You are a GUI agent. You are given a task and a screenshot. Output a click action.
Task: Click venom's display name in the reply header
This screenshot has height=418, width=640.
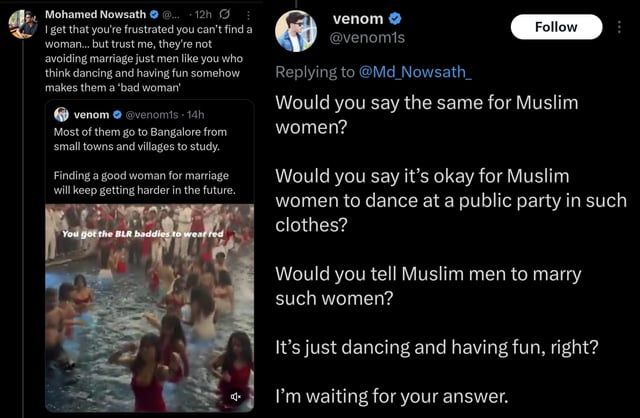point(356,19)
